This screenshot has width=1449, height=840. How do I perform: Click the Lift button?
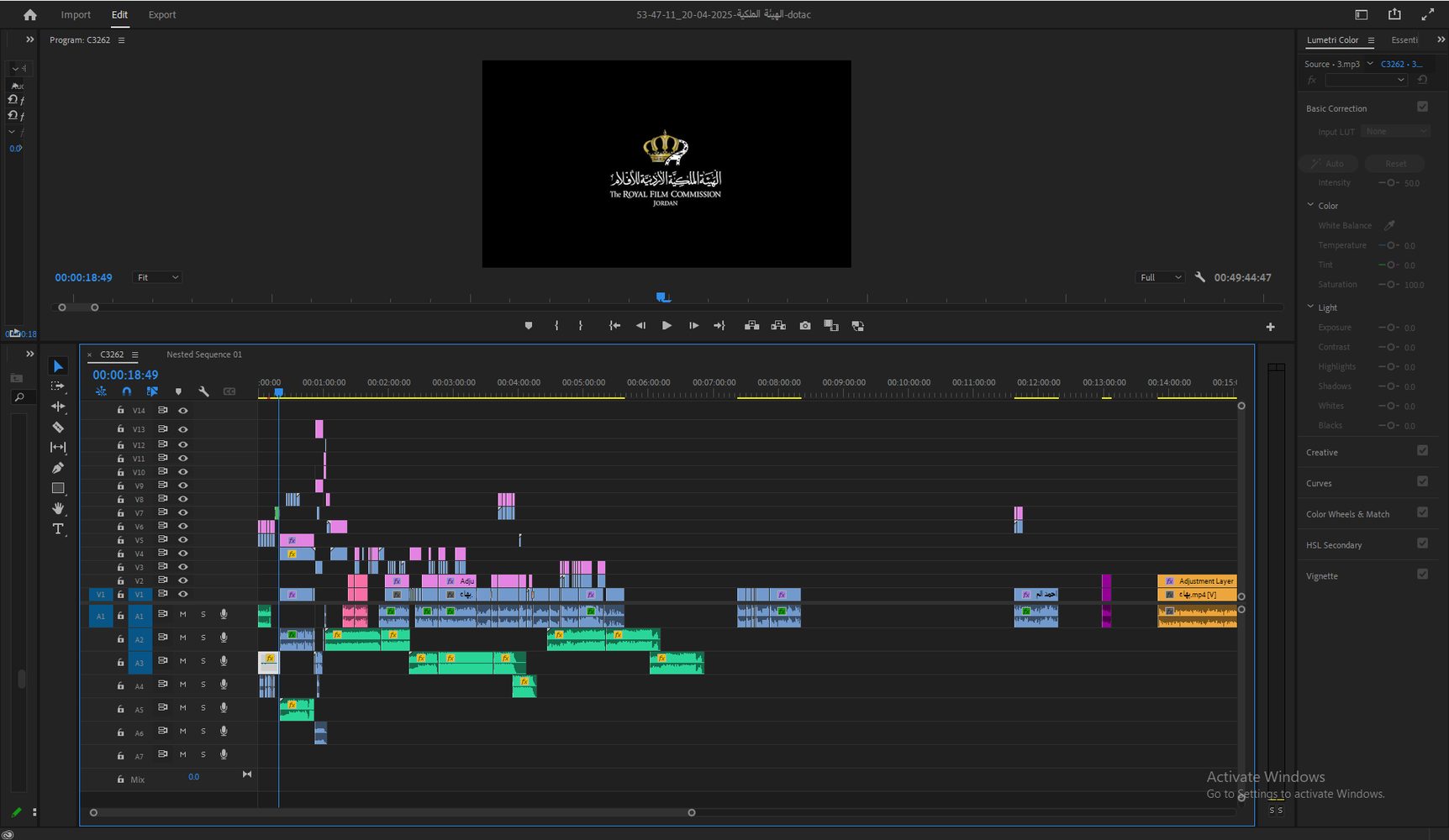752,326
